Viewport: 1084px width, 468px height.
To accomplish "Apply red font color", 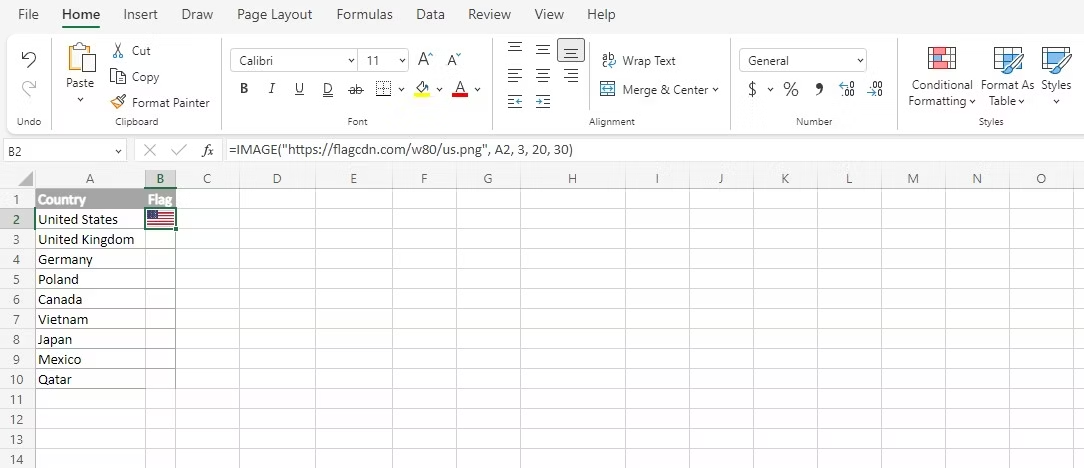I will [460, 89].
